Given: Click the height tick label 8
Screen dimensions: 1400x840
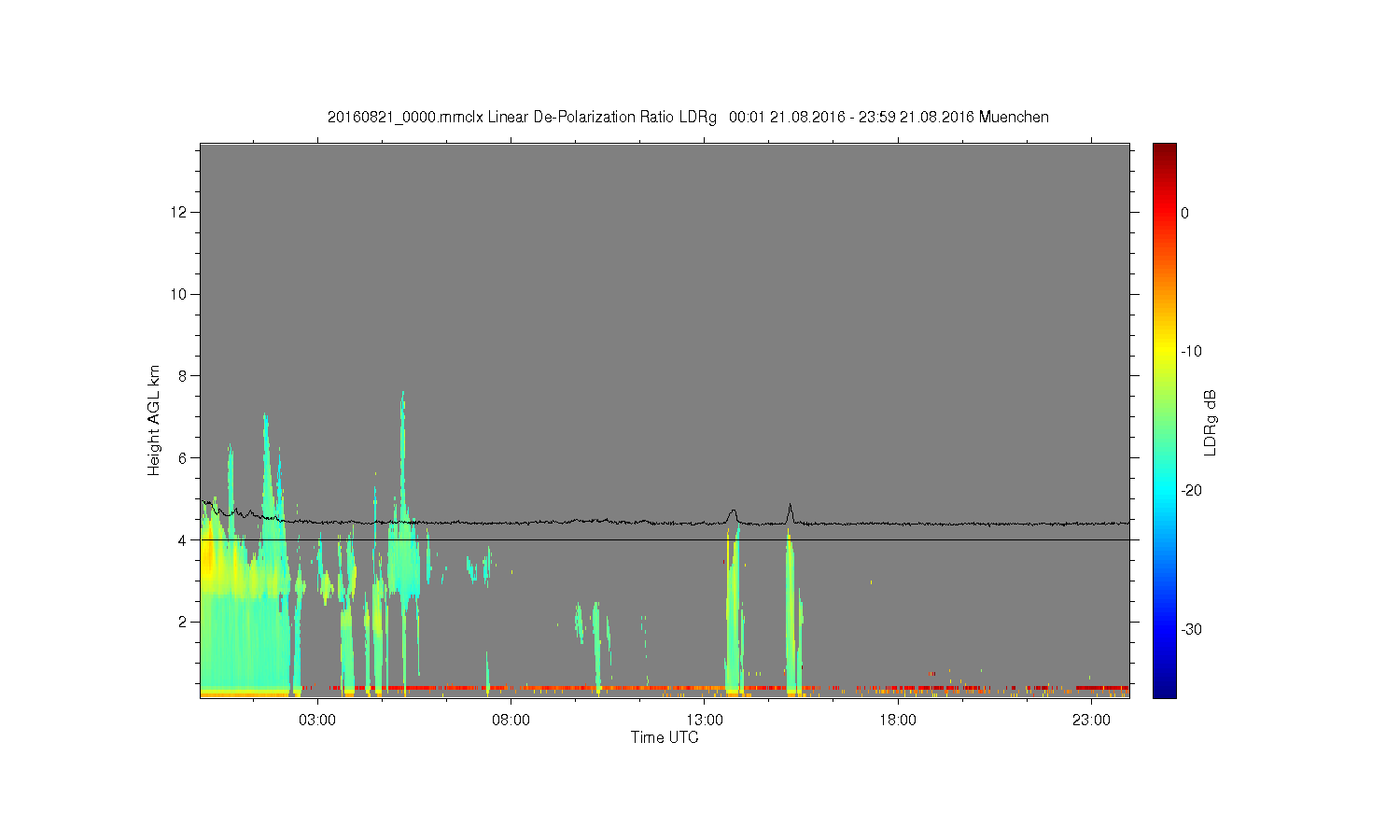Looking at the screenshot, I should [x=184, y=376].
